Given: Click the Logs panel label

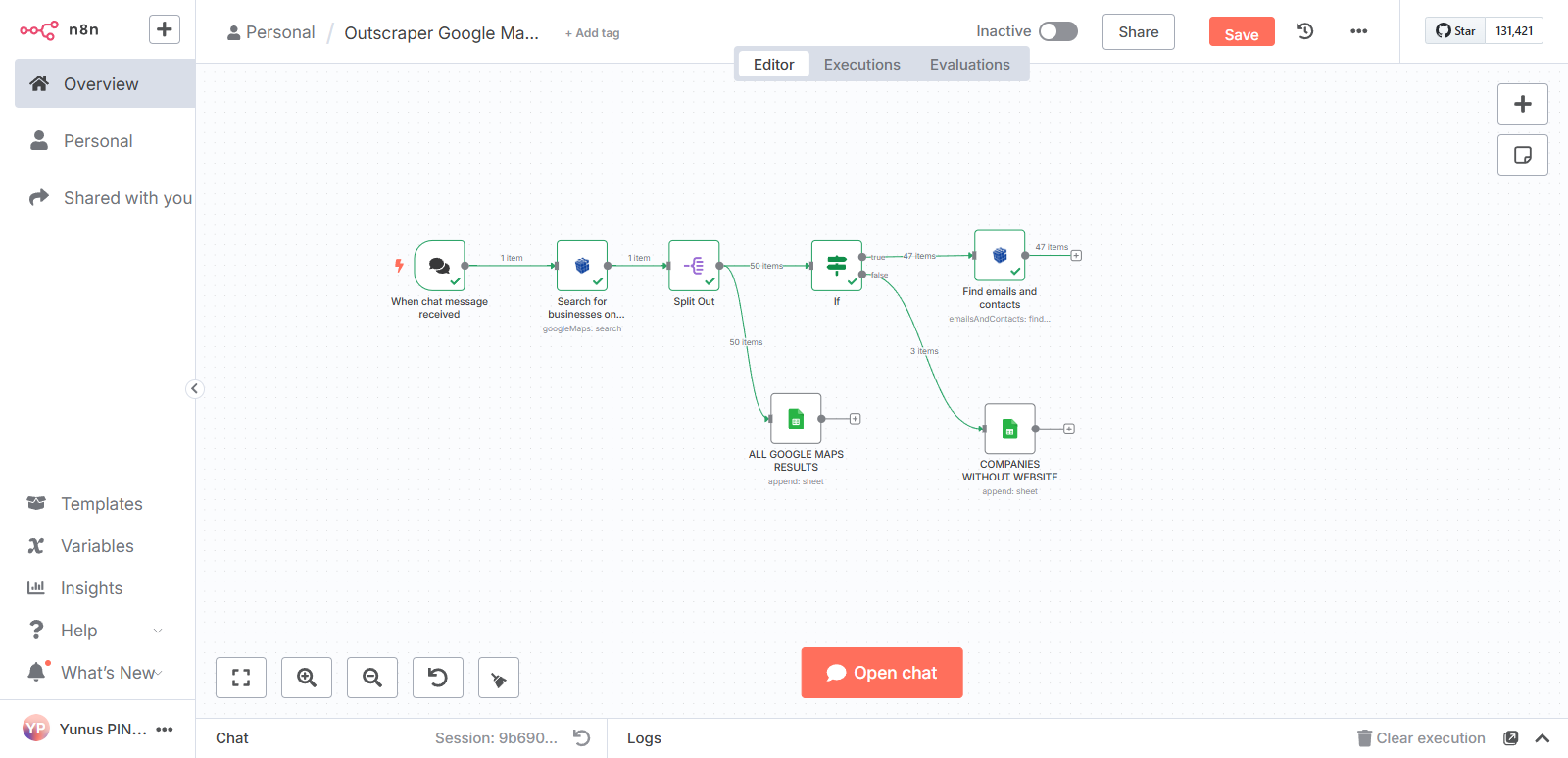Looking at the screenshot, I should [x=644, y=738].
